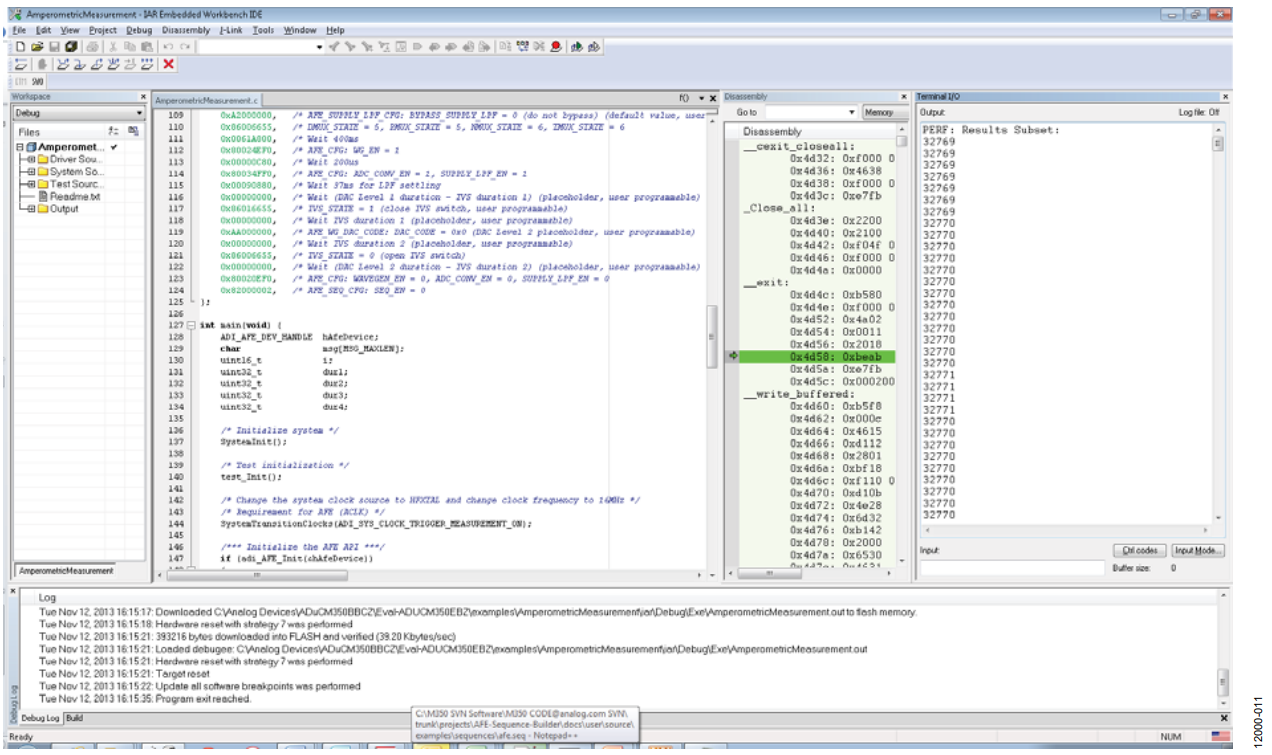Screen dimensions: 1272x755
Task: Click the Input Mode button
Action: coord(1198,551)
